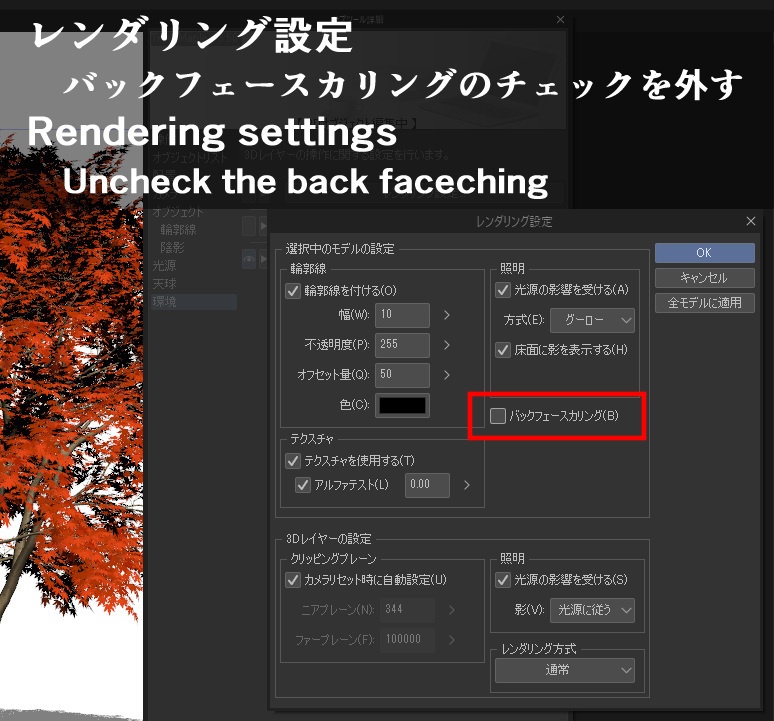
Task: Open the 影(V) 光源に従う dropdown
Action: pyautogui.click(x=592, y=610)
